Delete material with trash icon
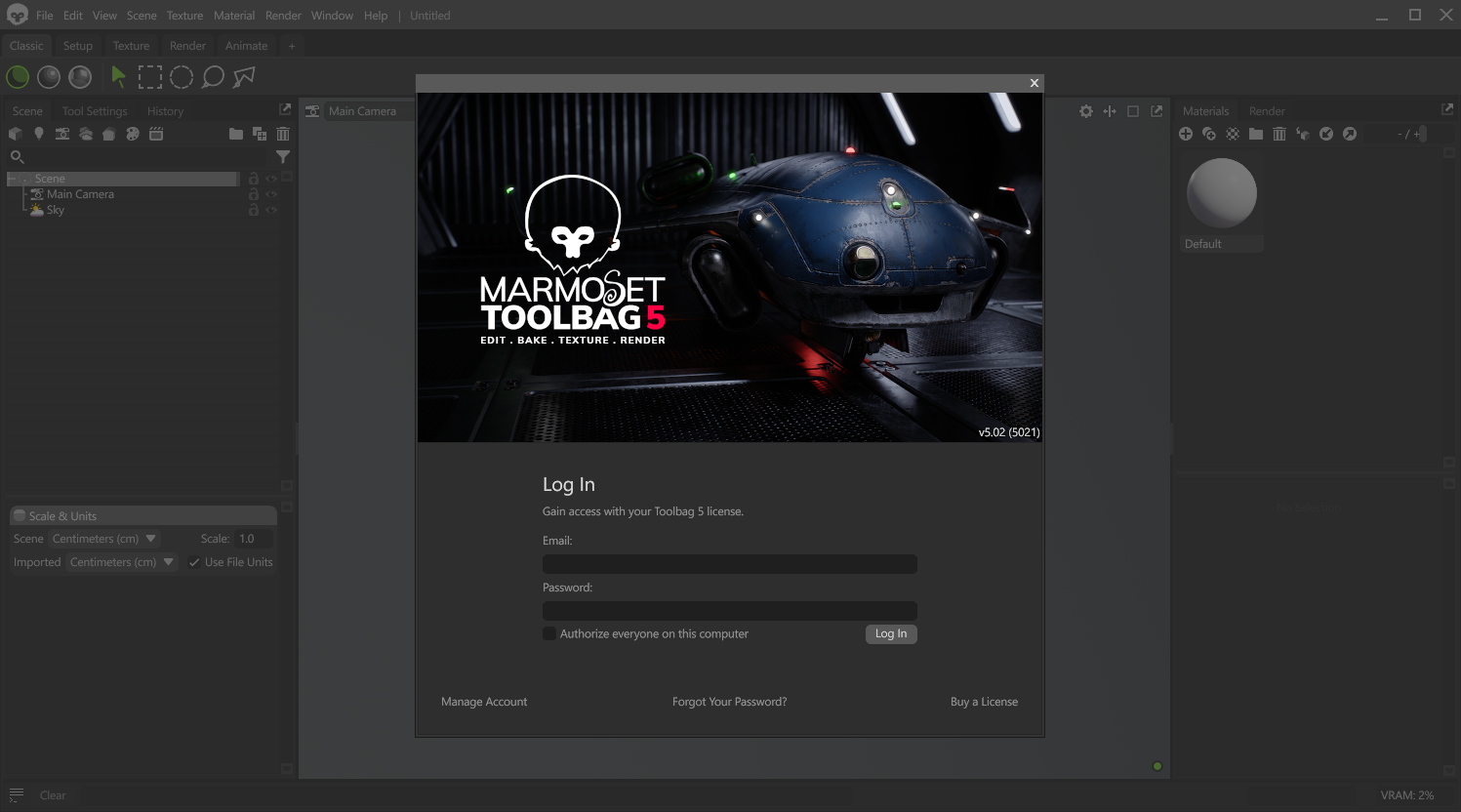Image resolution: width=1461 pixels, height=812 pixels. click(x=1279, y=134)
